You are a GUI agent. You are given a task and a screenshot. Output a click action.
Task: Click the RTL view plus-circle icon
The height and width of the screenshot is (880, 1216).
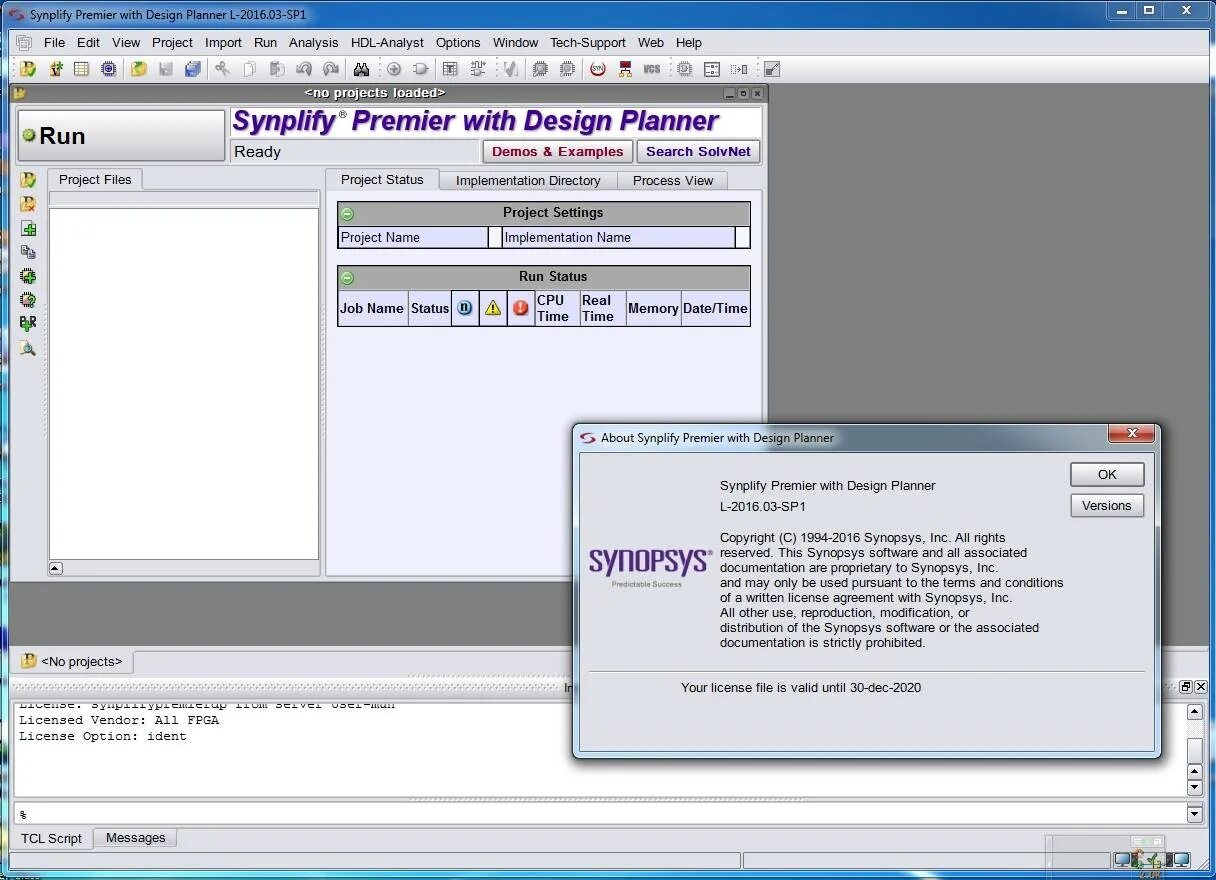[394, 69]
